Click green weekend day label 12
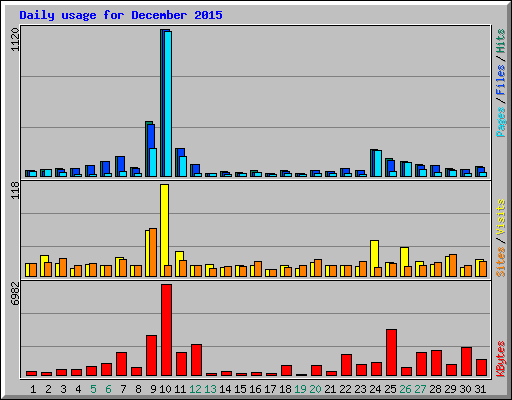 click(195, 389)
